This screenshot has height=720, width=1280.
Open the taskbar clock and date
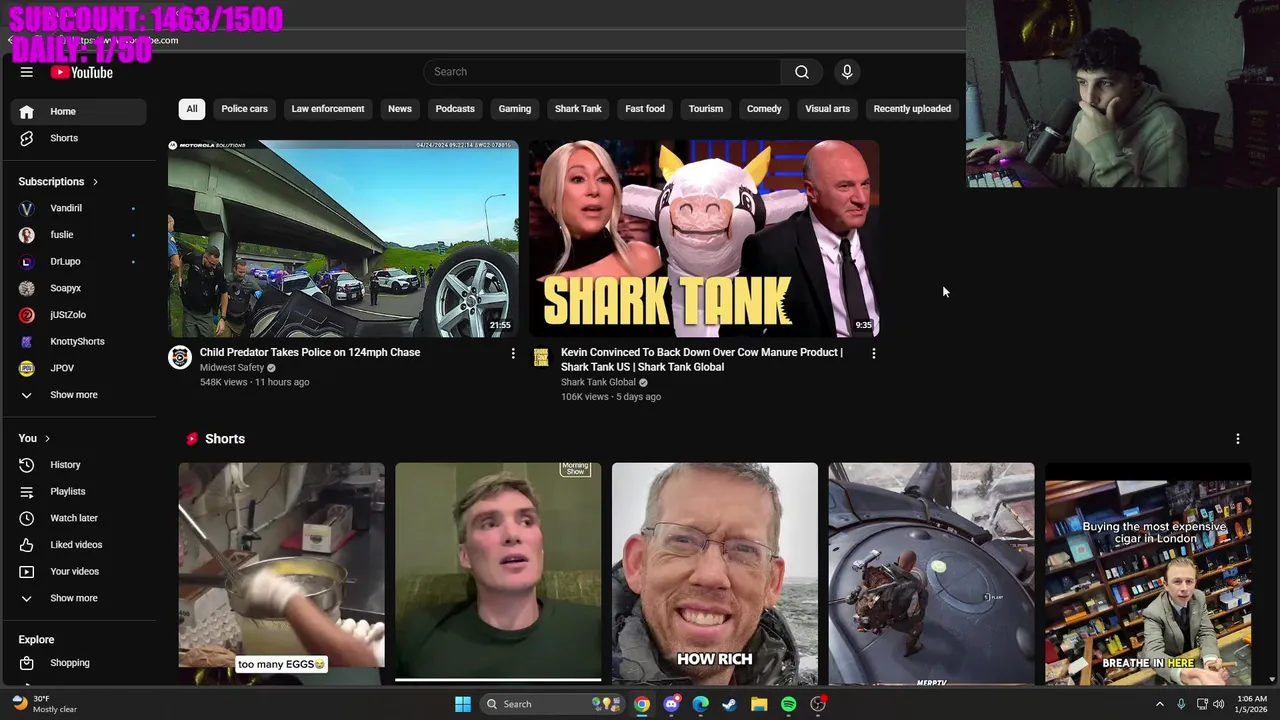click(x=1252, y=704)
